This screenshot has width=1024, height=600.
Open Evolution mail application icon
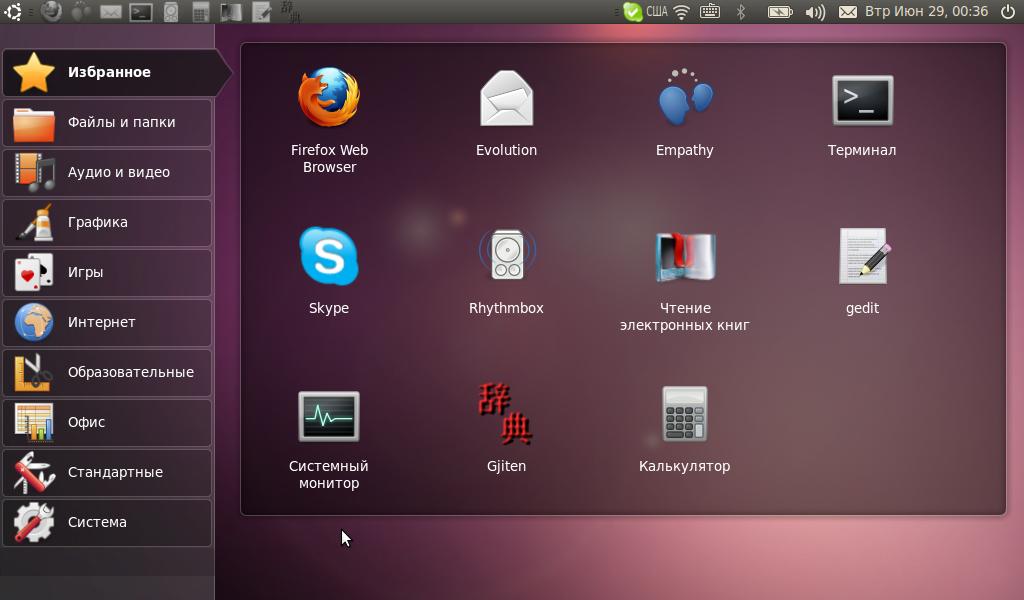[x=506, y=100]
